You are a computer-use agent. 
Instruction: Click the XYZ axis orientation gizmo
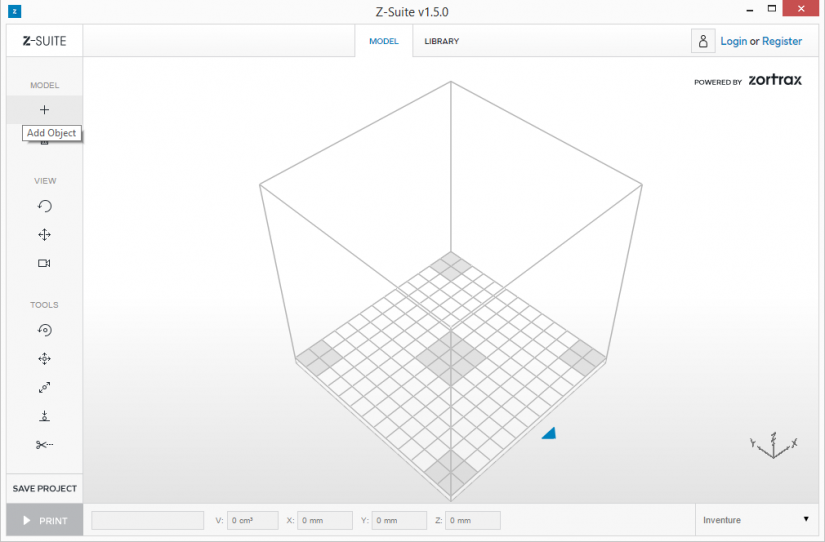(773, 446)
